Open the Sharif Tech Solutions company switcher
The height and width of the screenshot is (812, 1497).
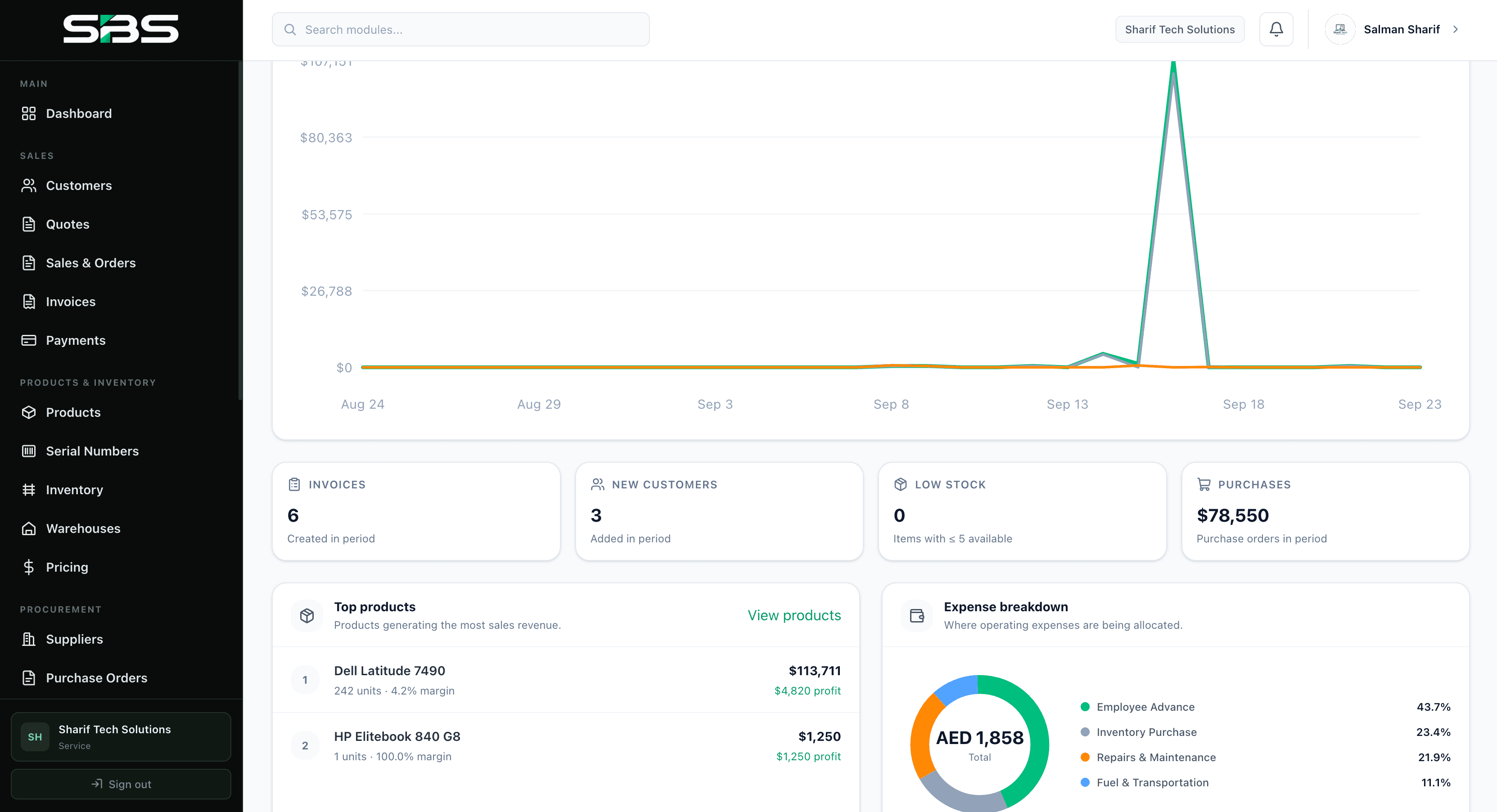1180,29
